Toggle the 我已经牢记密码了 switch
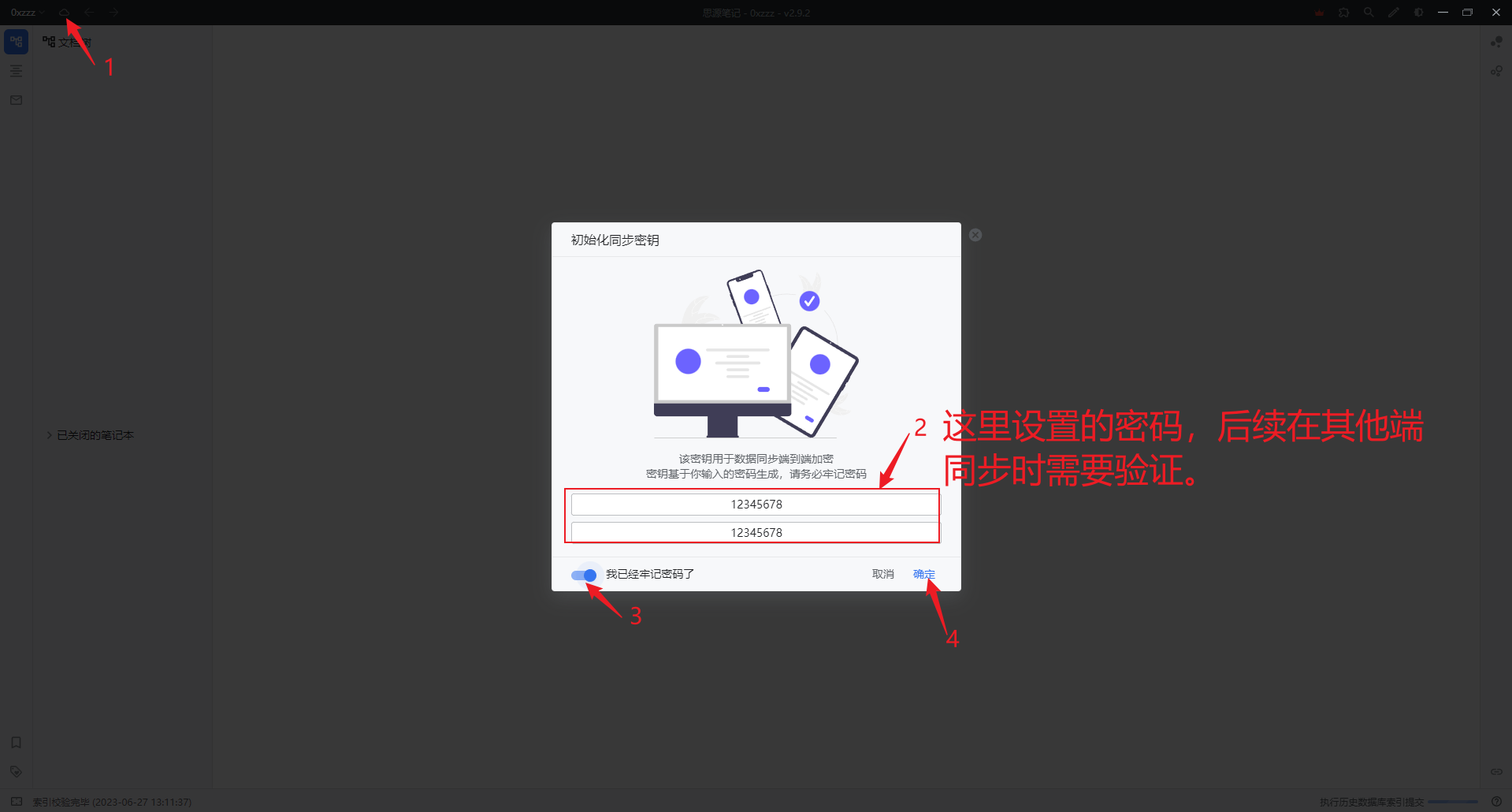1512x812 pixels. click(584, 575)
